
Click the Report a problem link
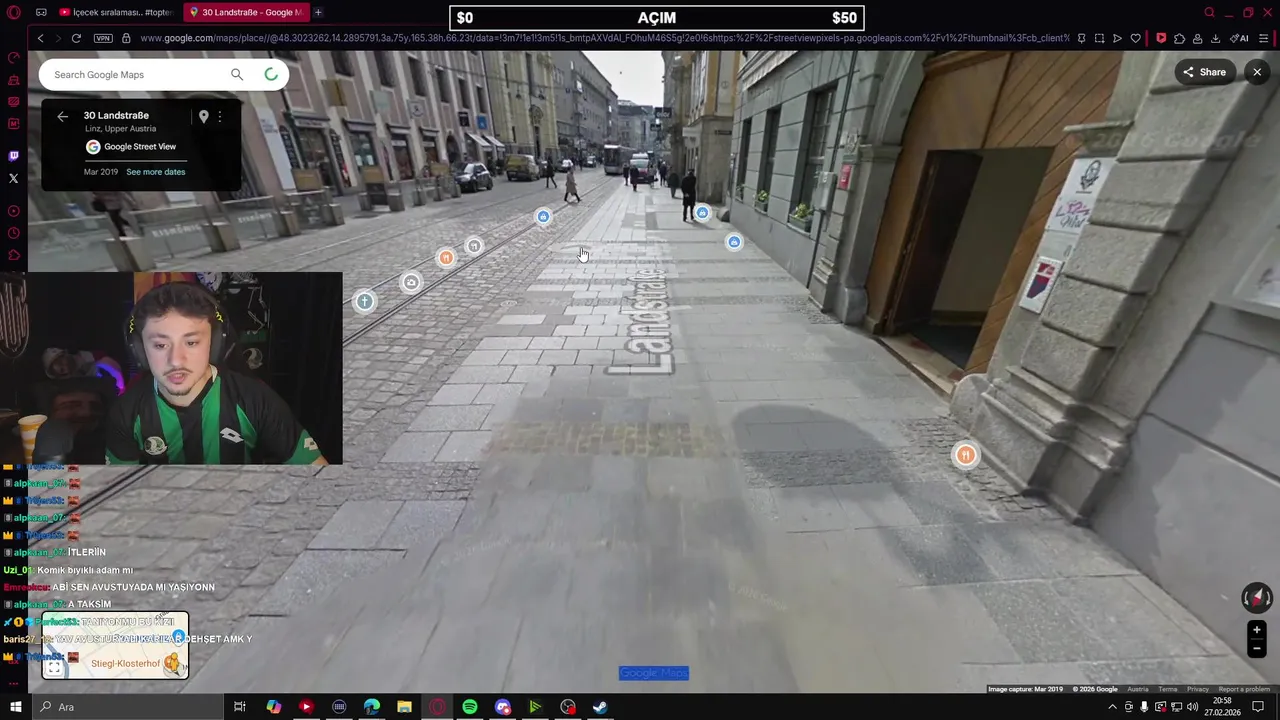coord(1244,689)
